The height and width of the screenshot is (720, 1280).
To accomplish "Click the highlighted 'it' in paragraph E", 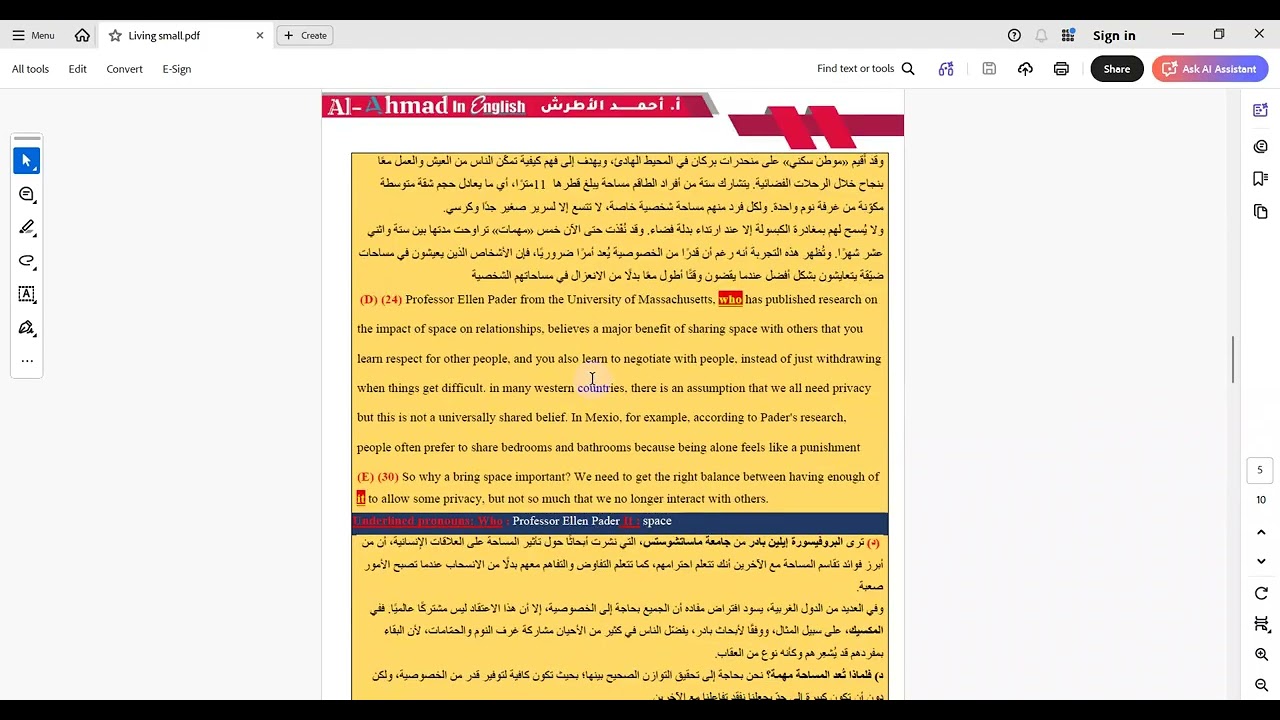I will 361,498.
